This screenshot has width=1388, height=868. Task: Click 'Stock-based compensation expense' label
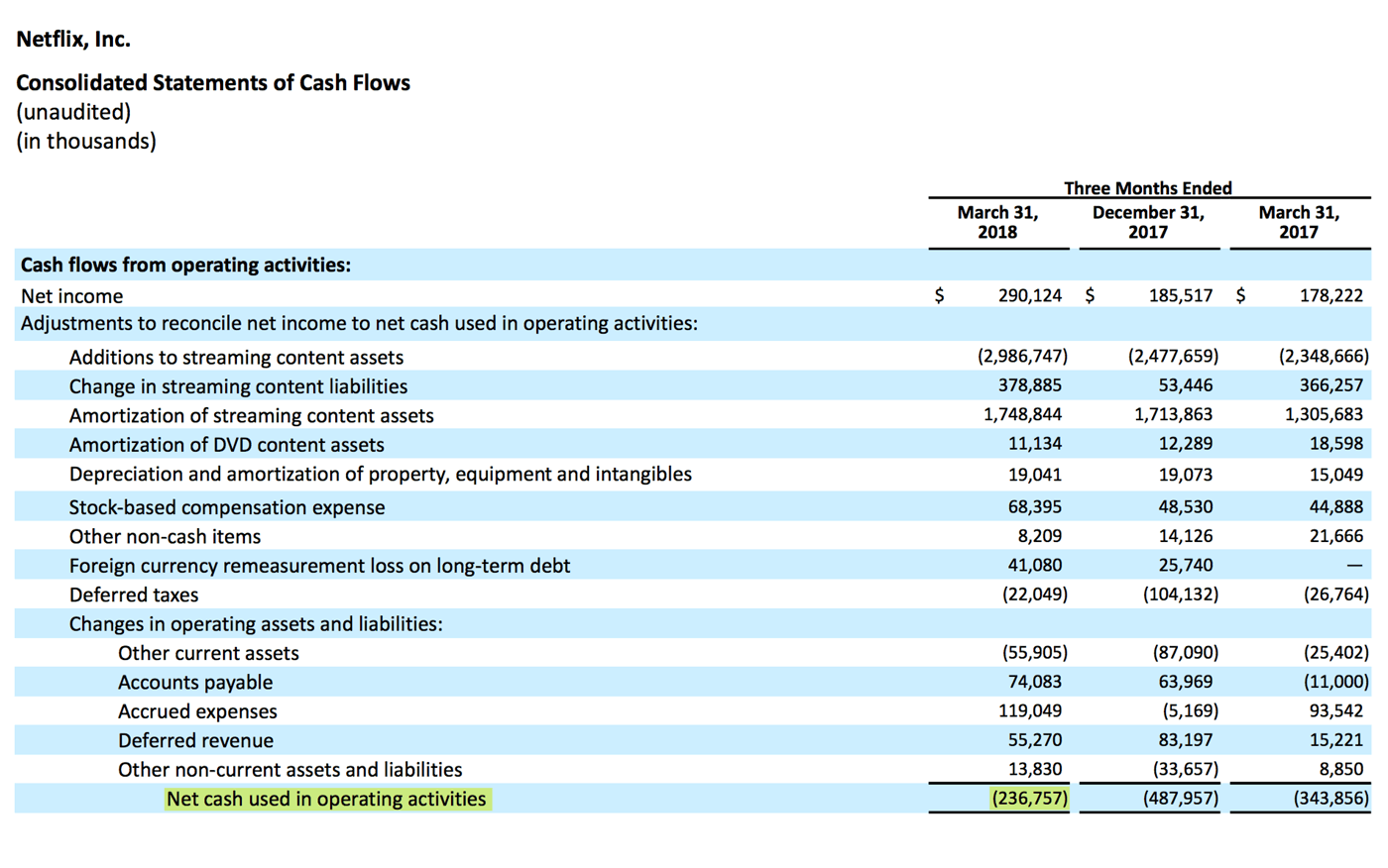227,507
